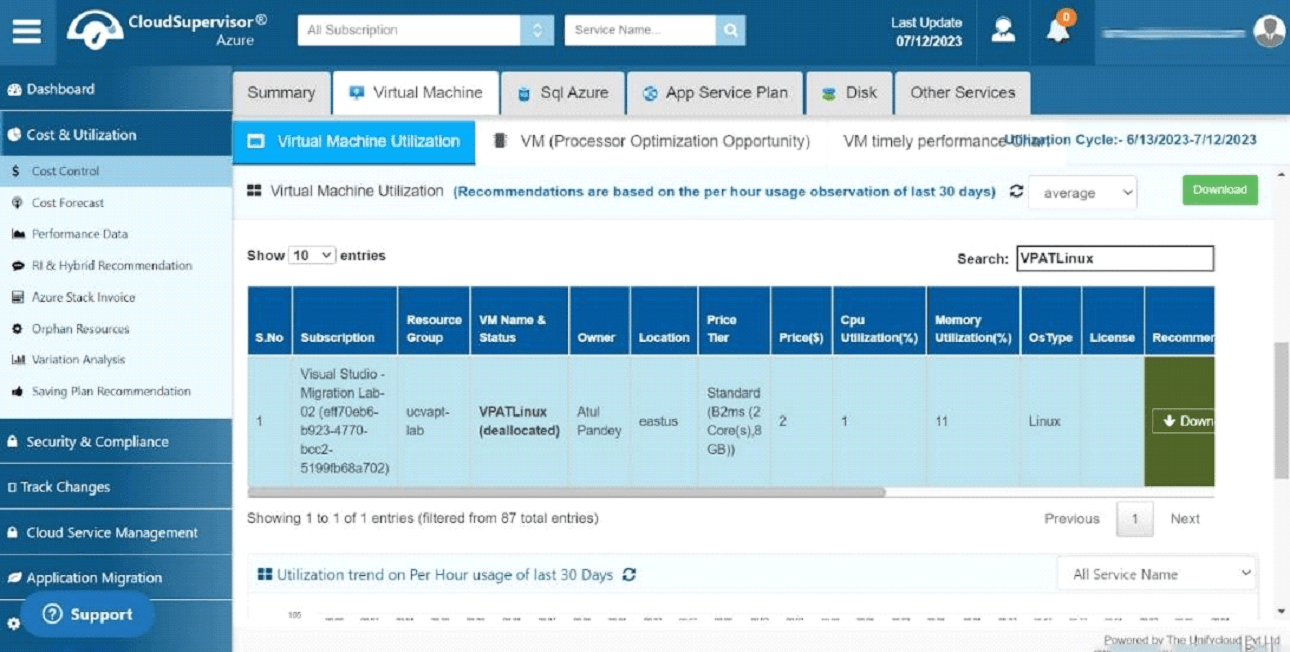
Task: Switch to the Sql Azure tab
Action: tap(563, 93)
